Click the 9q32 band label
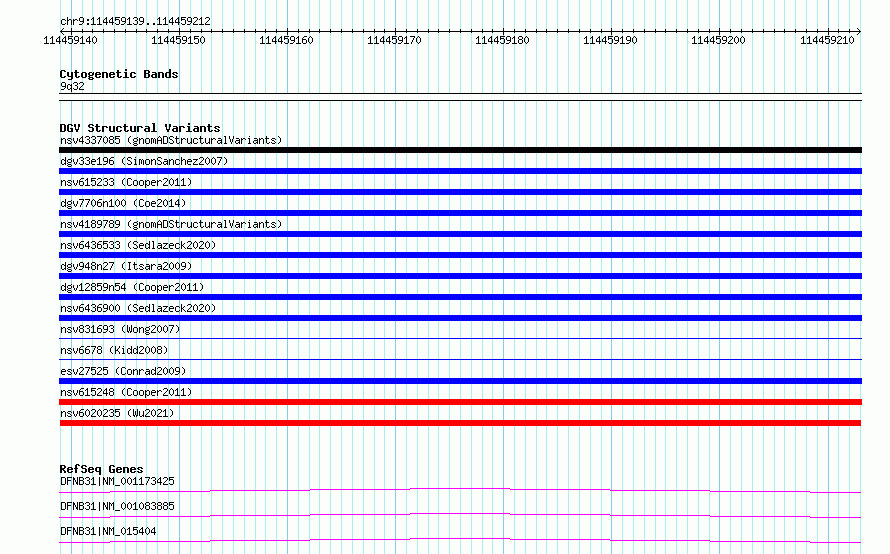The image size is (890, 554). 72,86
